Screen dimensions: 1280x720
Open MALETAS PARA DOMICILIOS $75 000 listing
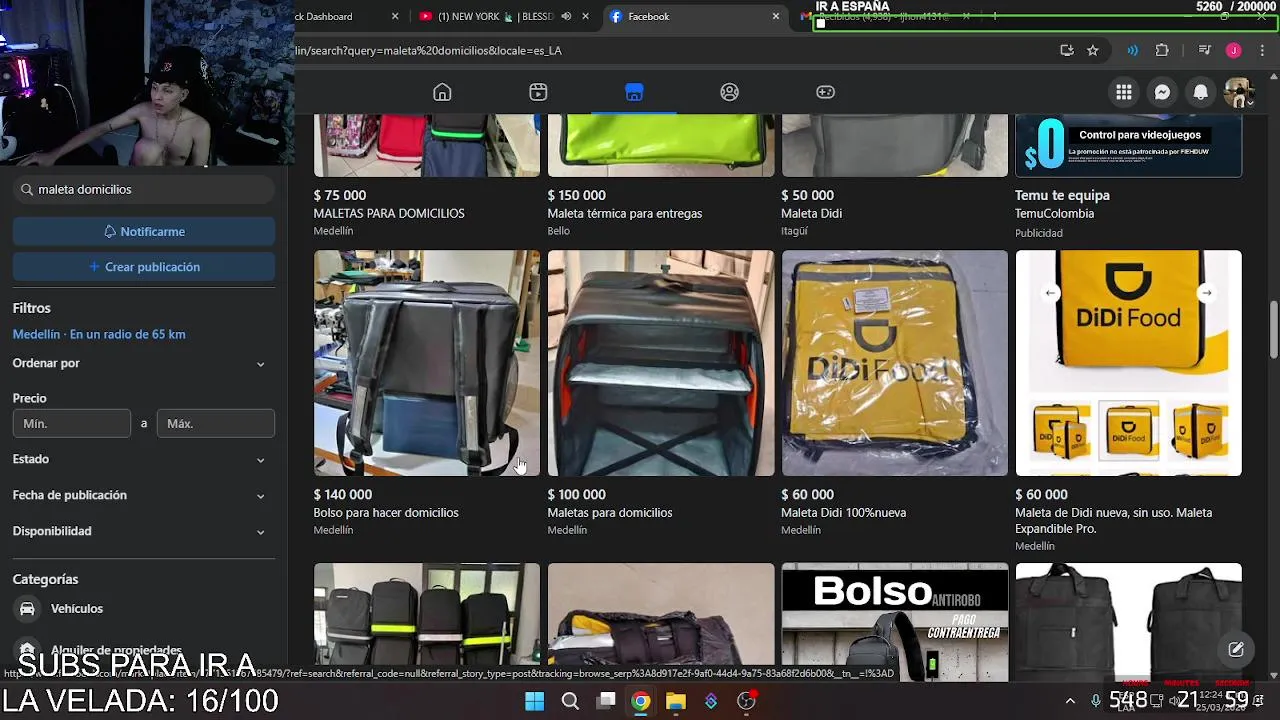pos(389,213)
